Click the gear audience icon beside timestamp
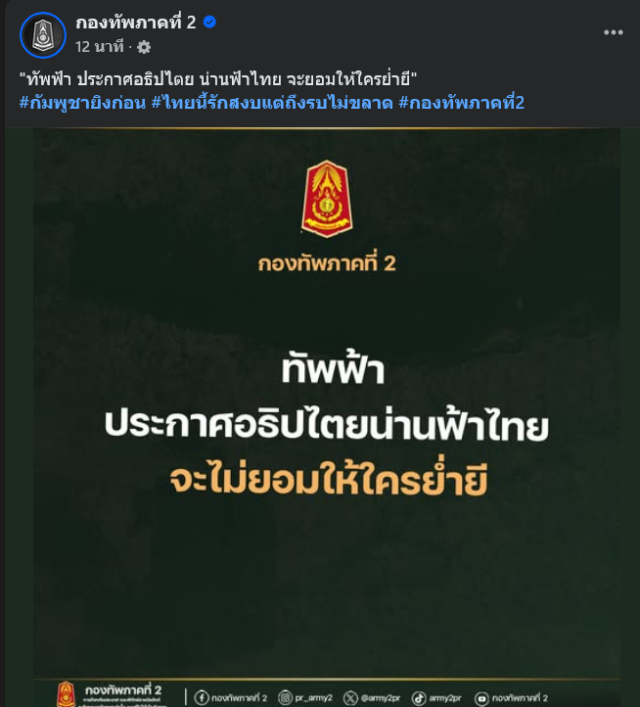The image size is (640, 707). [144, 47]
